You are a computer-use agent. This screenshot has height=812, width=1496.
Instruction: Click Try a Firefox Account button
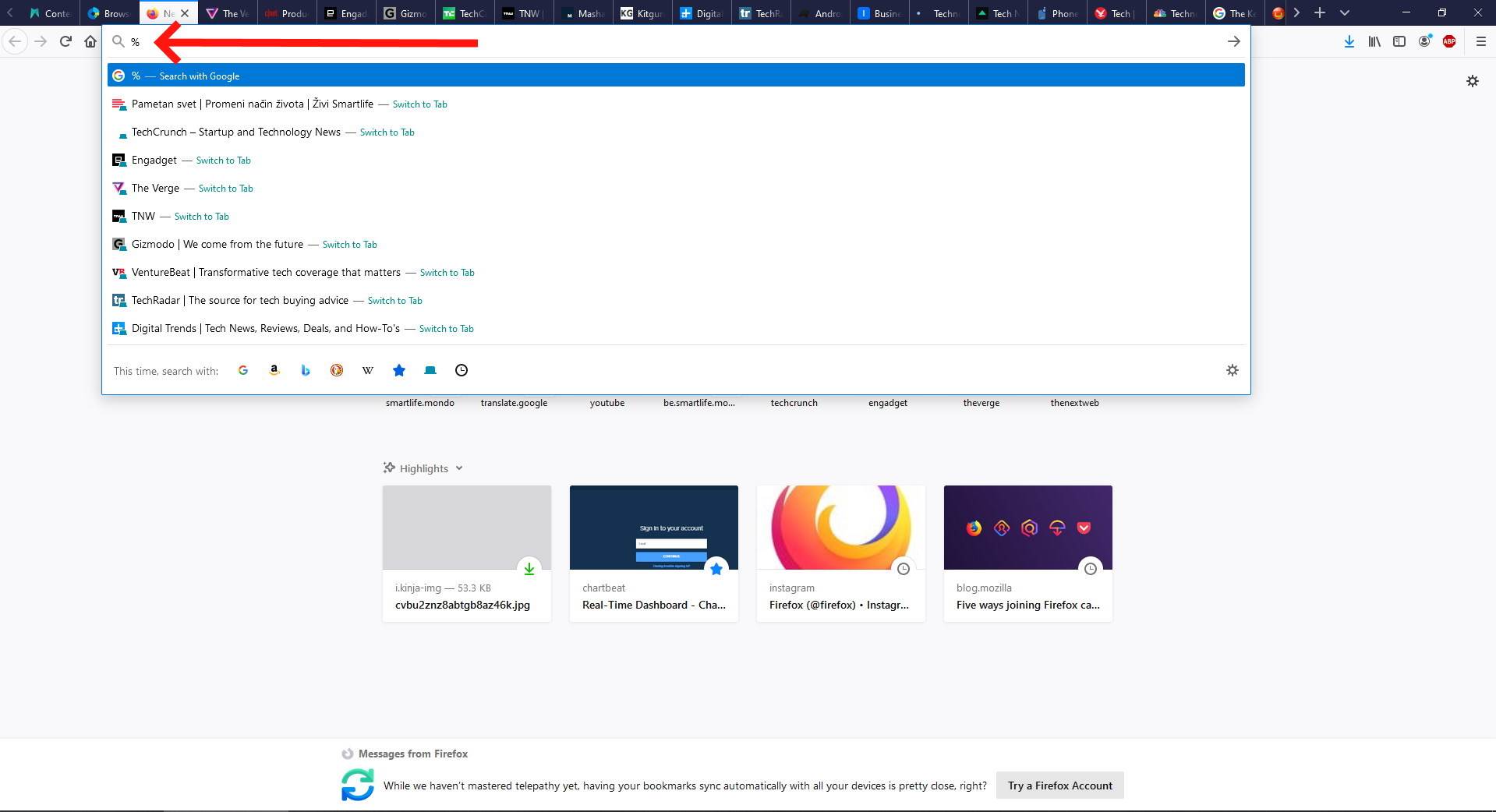1059,786
